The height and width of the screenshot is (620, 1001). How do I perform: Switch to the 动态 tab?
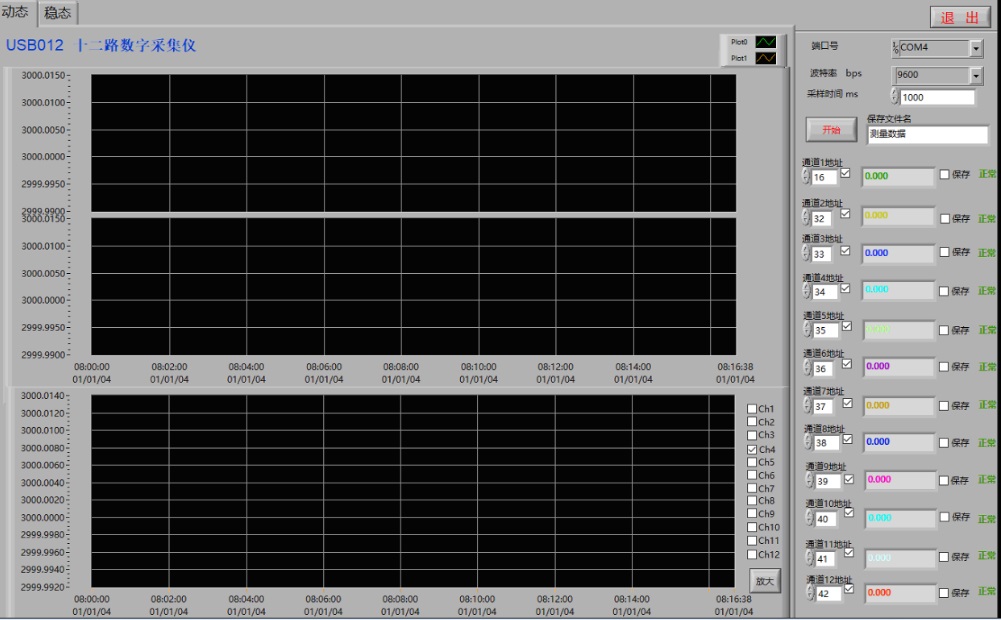tap(17, 12)
